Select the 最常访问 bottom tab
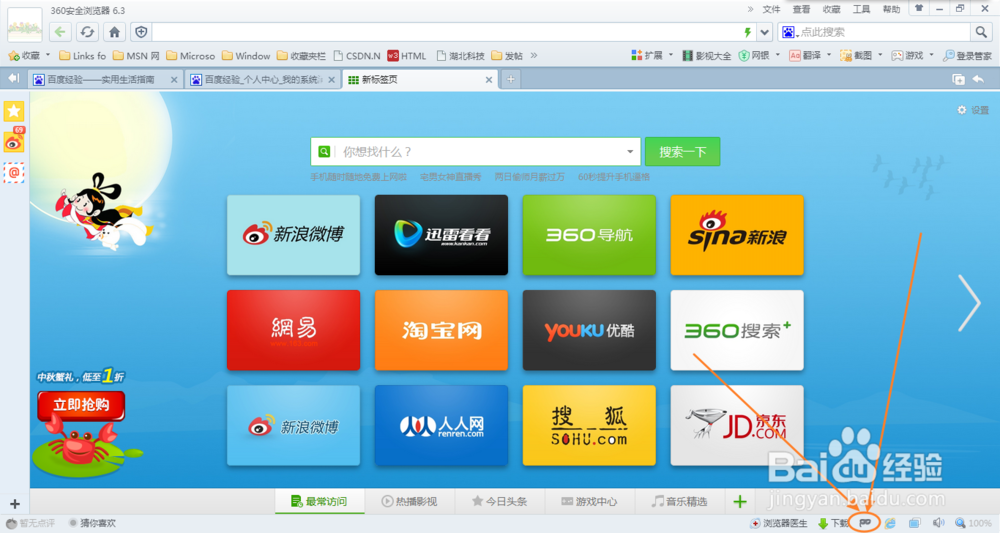The height and width of the screenshot is (533, 1000). pos(320,501)
